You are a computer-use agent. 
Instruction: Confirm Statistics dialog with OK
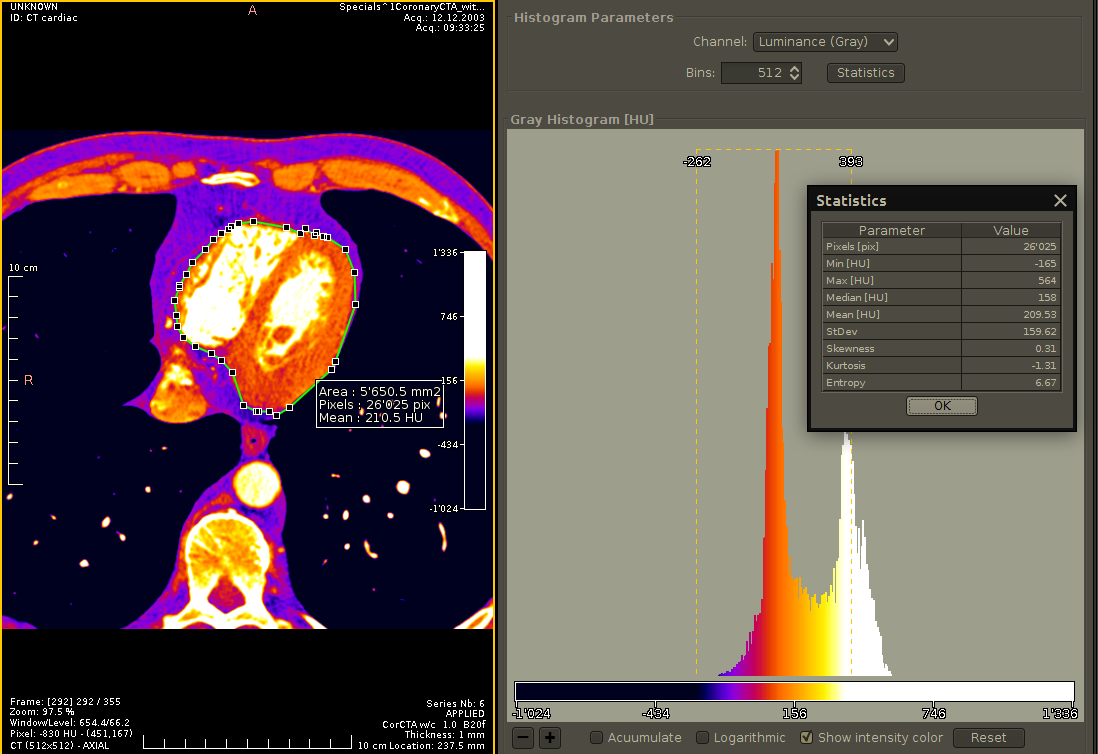tap(942, 406)
